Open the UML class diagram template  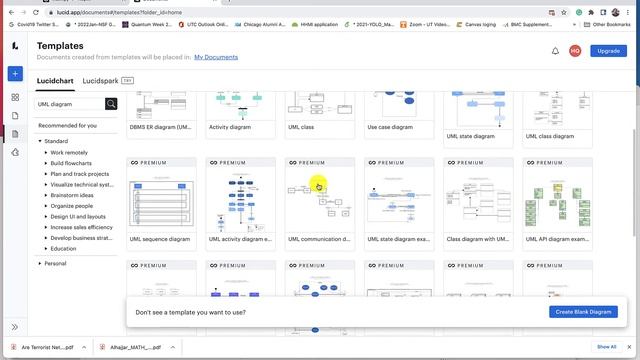coord(557,119)
